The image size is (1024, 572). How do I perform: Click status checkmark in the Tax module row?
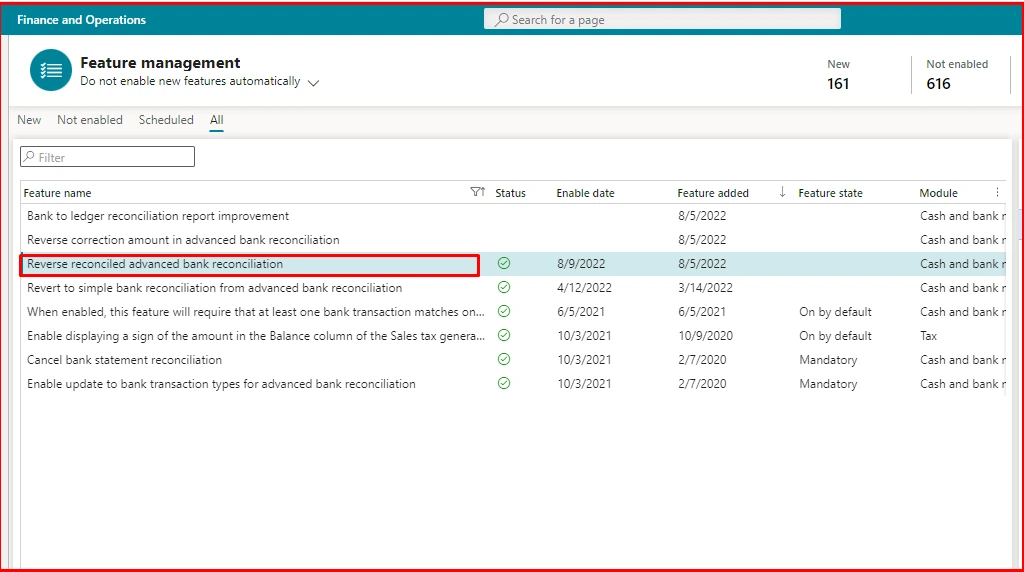click(504, 335)
